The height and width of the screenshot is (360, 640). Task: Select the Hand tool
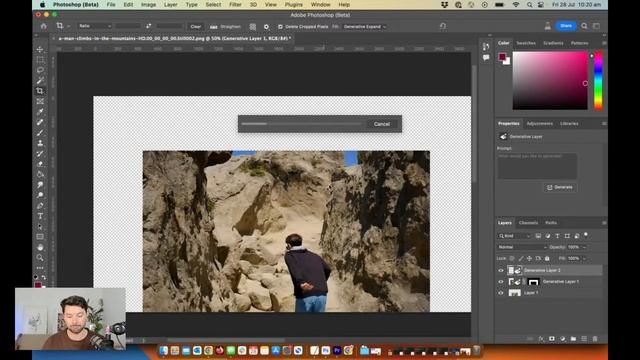coord(40,247)
